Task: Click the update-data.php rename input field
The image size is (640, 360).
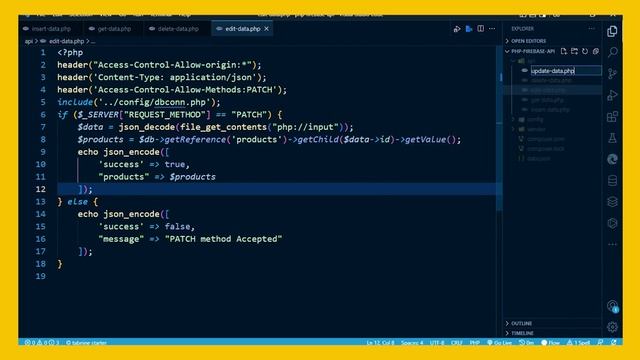Action: (566, 71)
